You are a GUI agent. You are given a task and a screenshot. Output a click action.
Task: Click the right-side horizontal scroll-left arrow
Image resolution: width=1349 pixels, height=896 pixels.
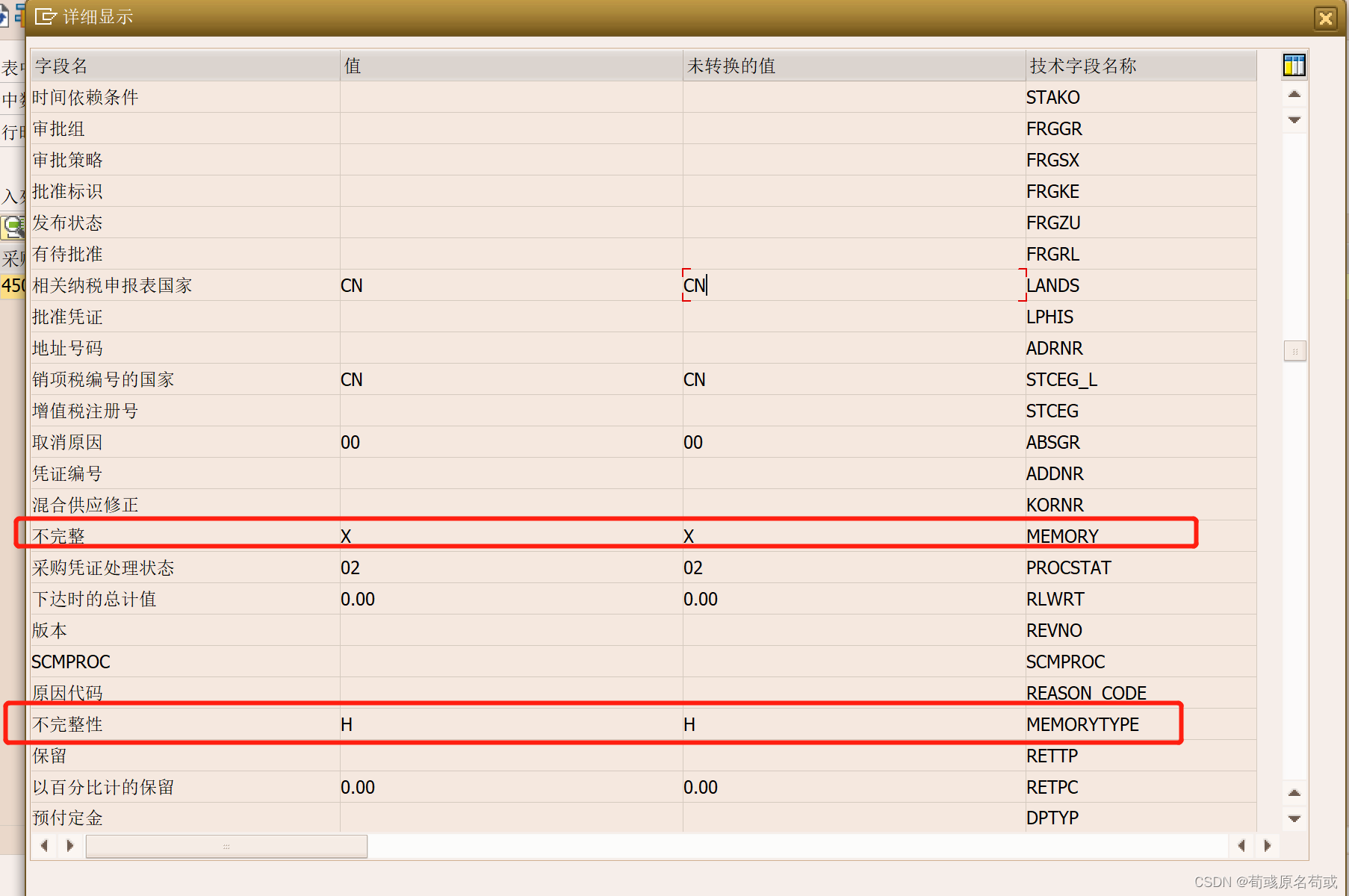coord(1241,845)
